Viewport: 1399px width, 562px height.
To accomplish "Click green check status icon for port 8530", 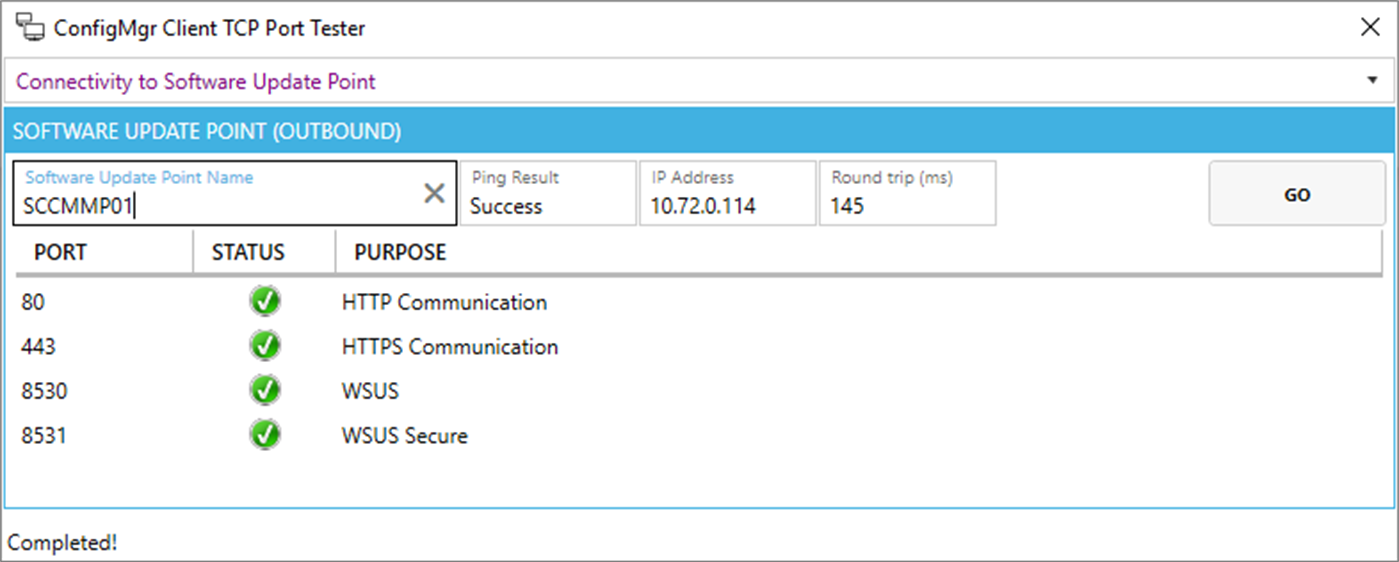I will point(265,390).
